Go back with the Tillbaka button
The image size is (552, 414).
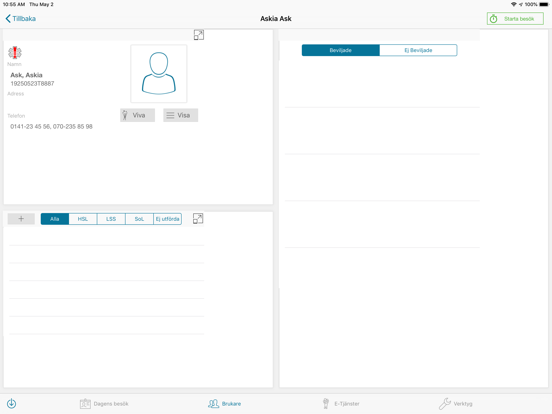[21, 19]
